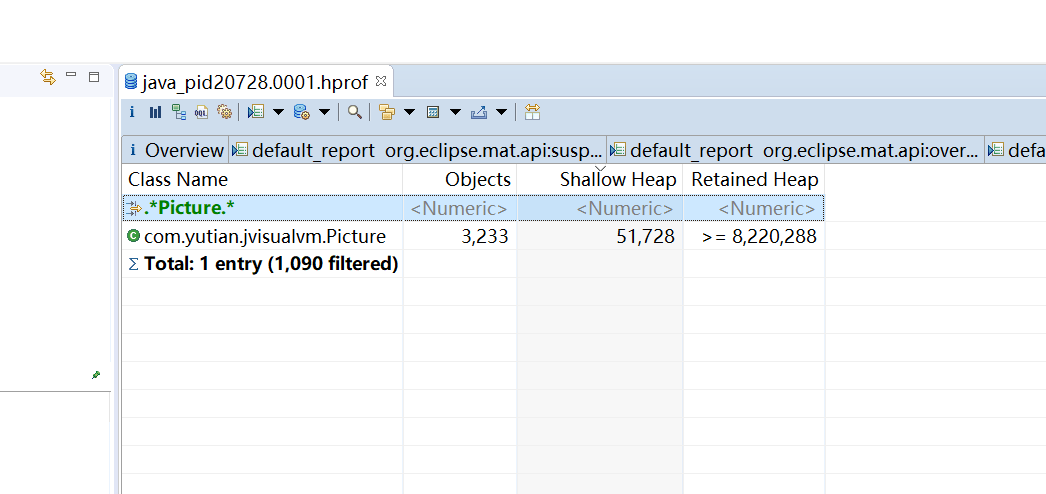
Task: Click the Open Query Browser database icon
Action: tap(301, 112)
